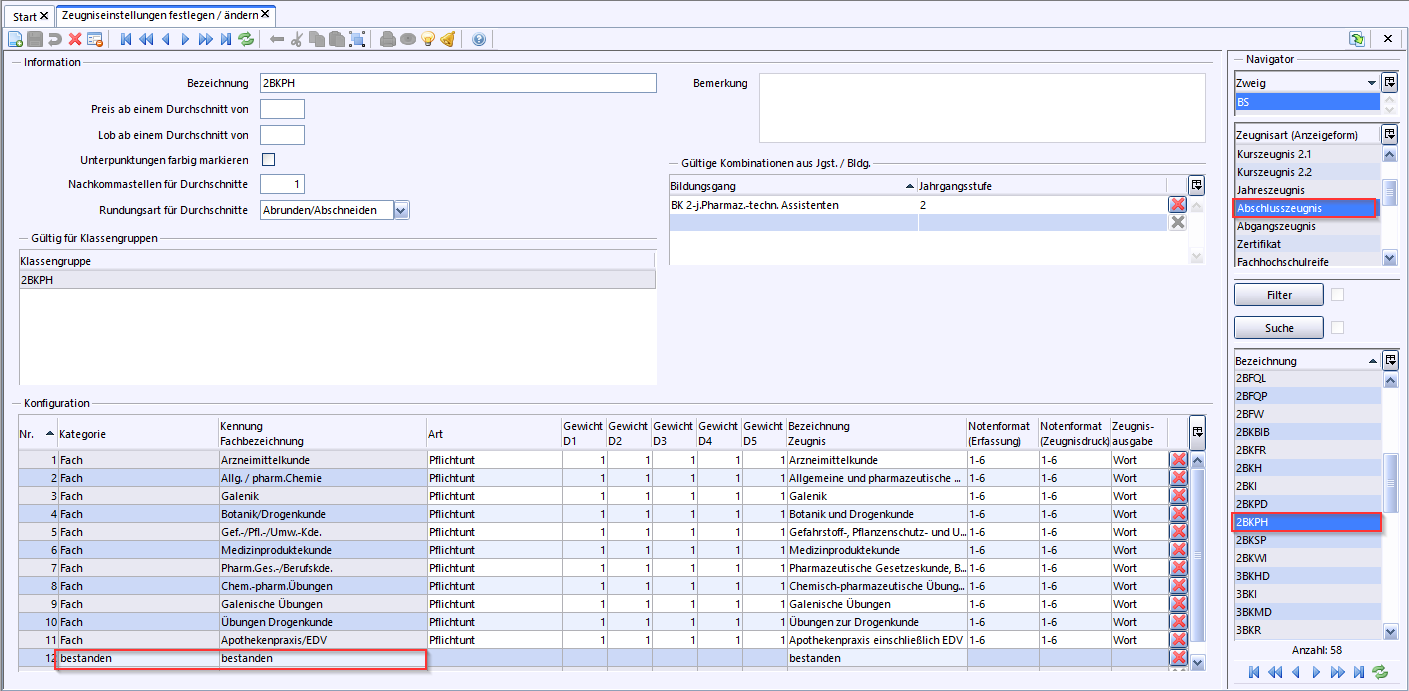Screen dimensions: 1409x691
Task: Delete row 1 Arzneimittelkunde with red X
Action: click(1178, 460)
